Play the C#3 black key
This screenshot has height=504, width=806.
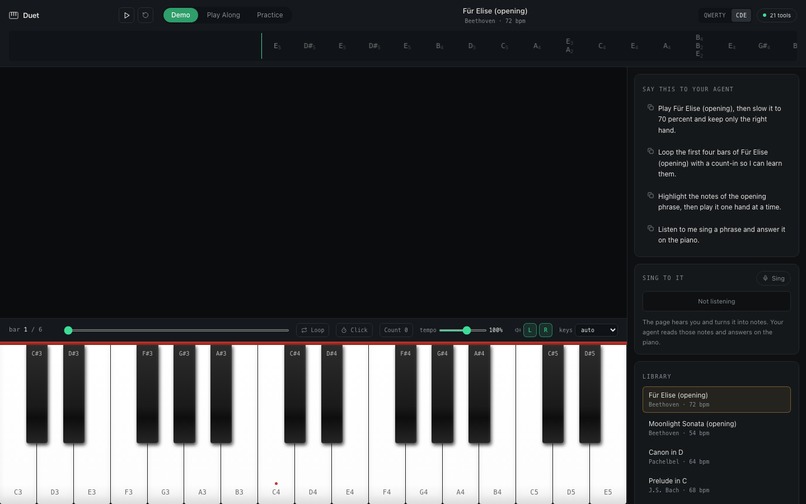pos(37,393)
